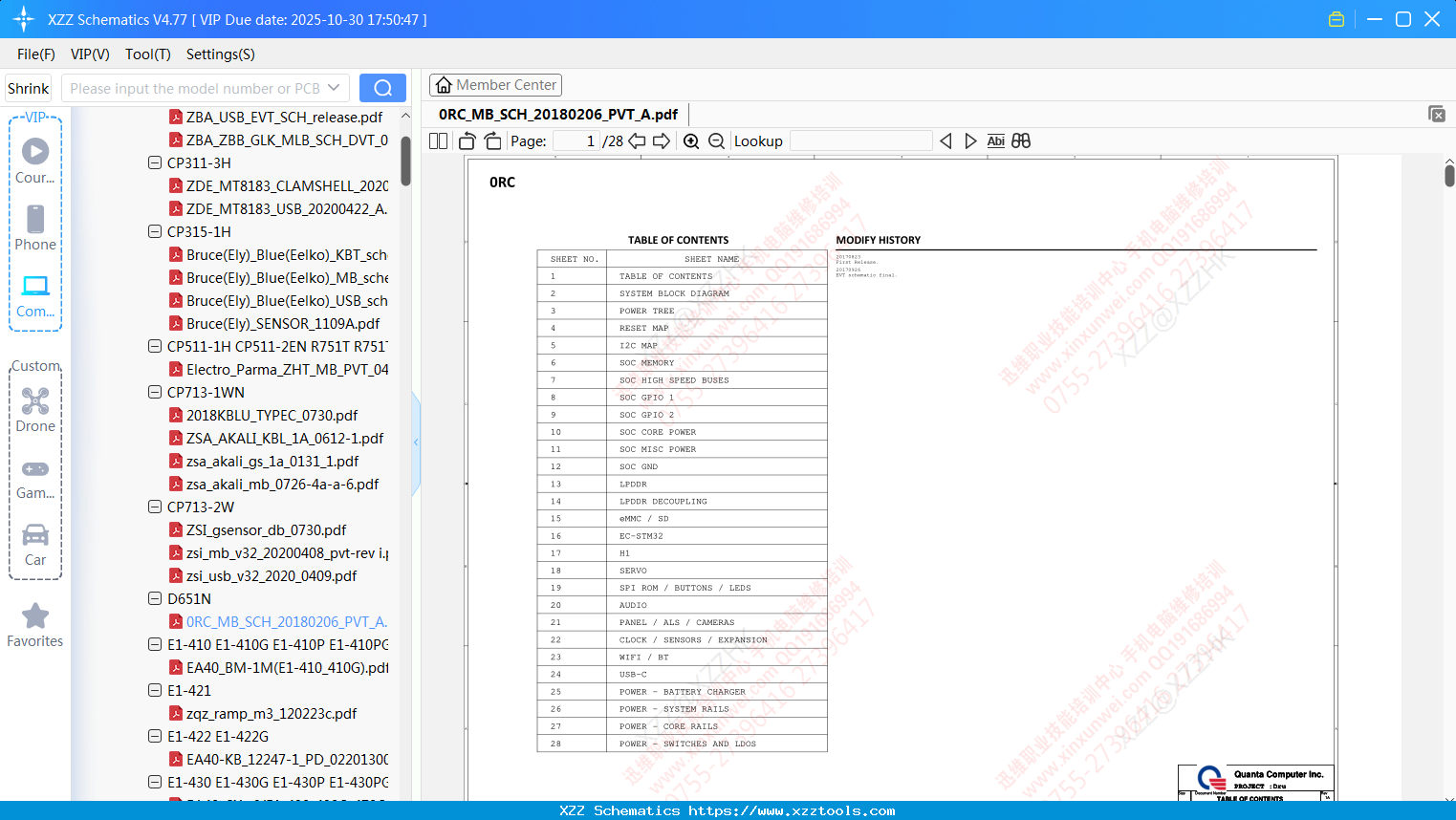Go to the next PDF page

pos(662,140)
